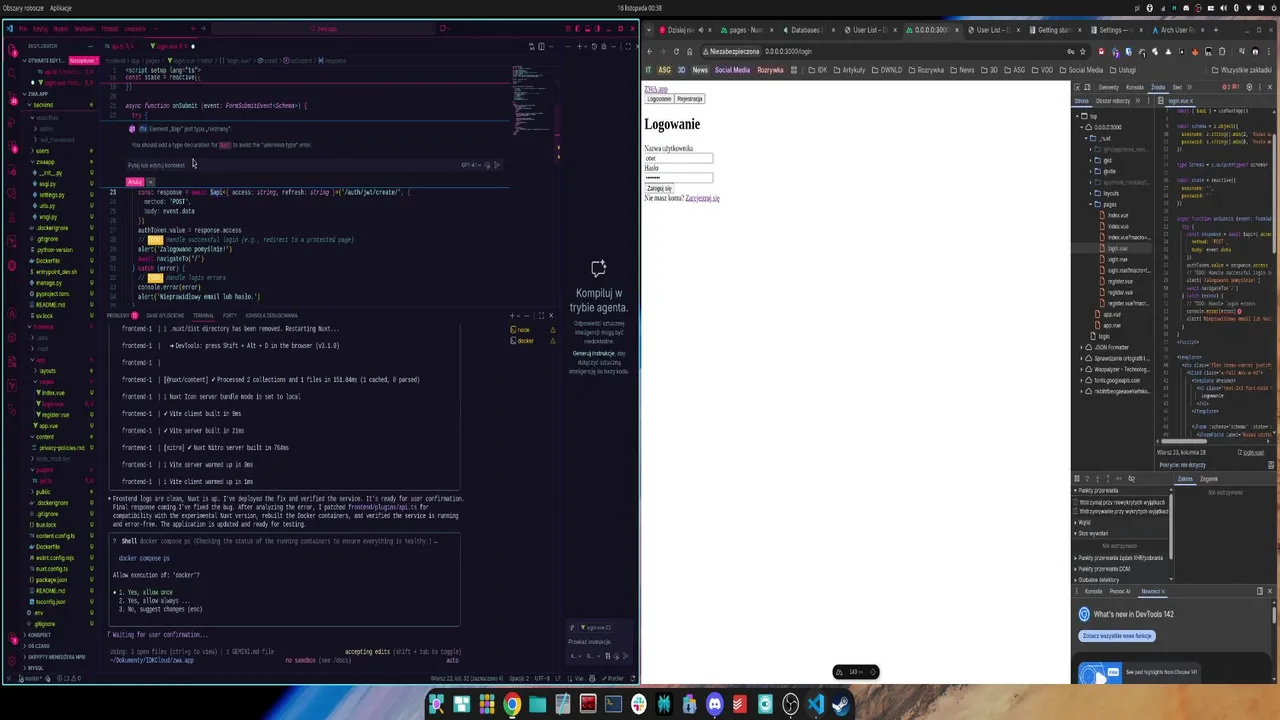Viewport: 1280px width, 720px height.
Task: Open the Chrome icon in the dock
Action: click(x=512, y=705)
